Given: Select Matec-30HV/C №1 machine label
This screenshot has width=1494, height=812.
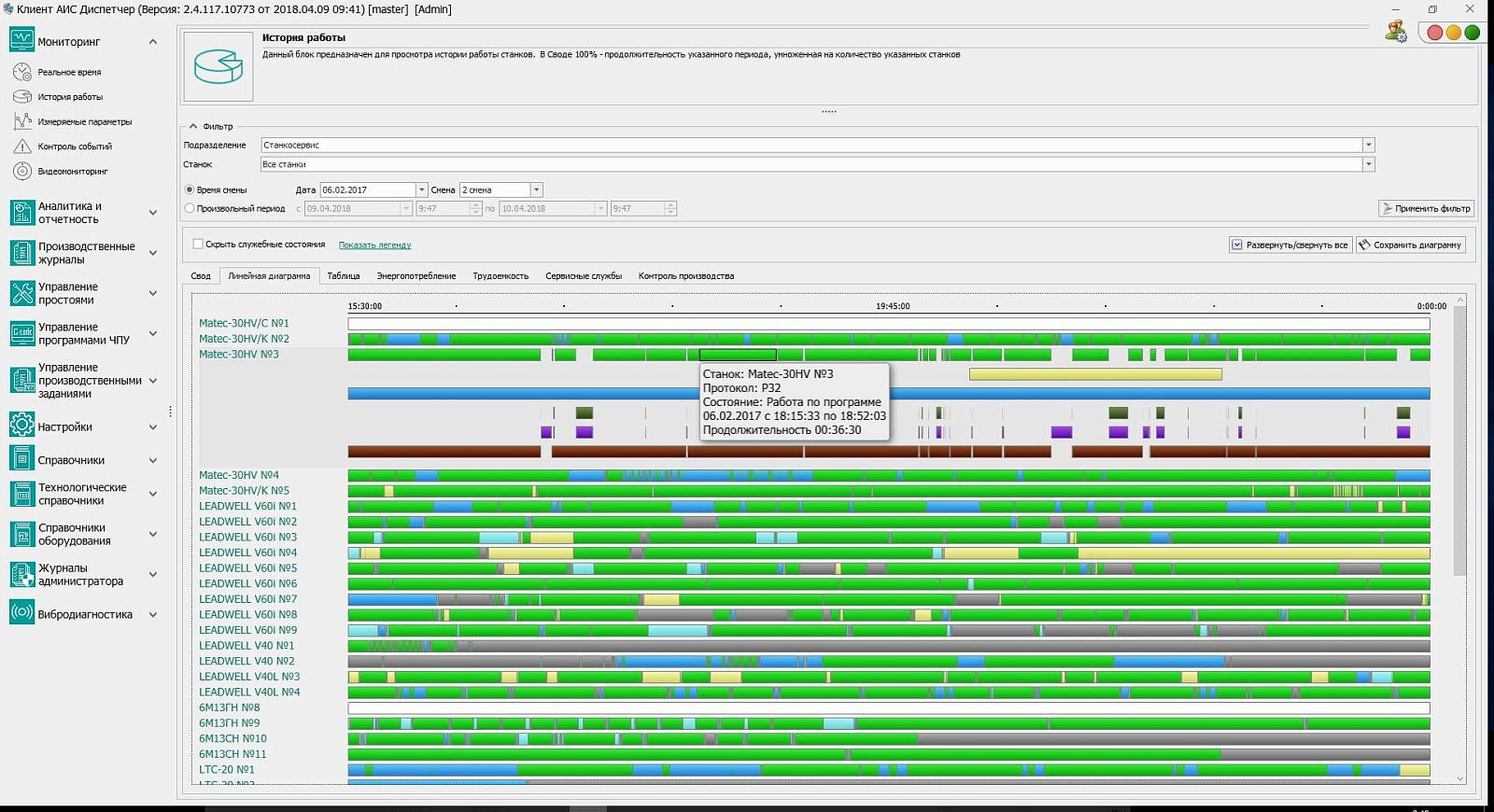Looking at the screenshot, I should [x=244, y=324].
